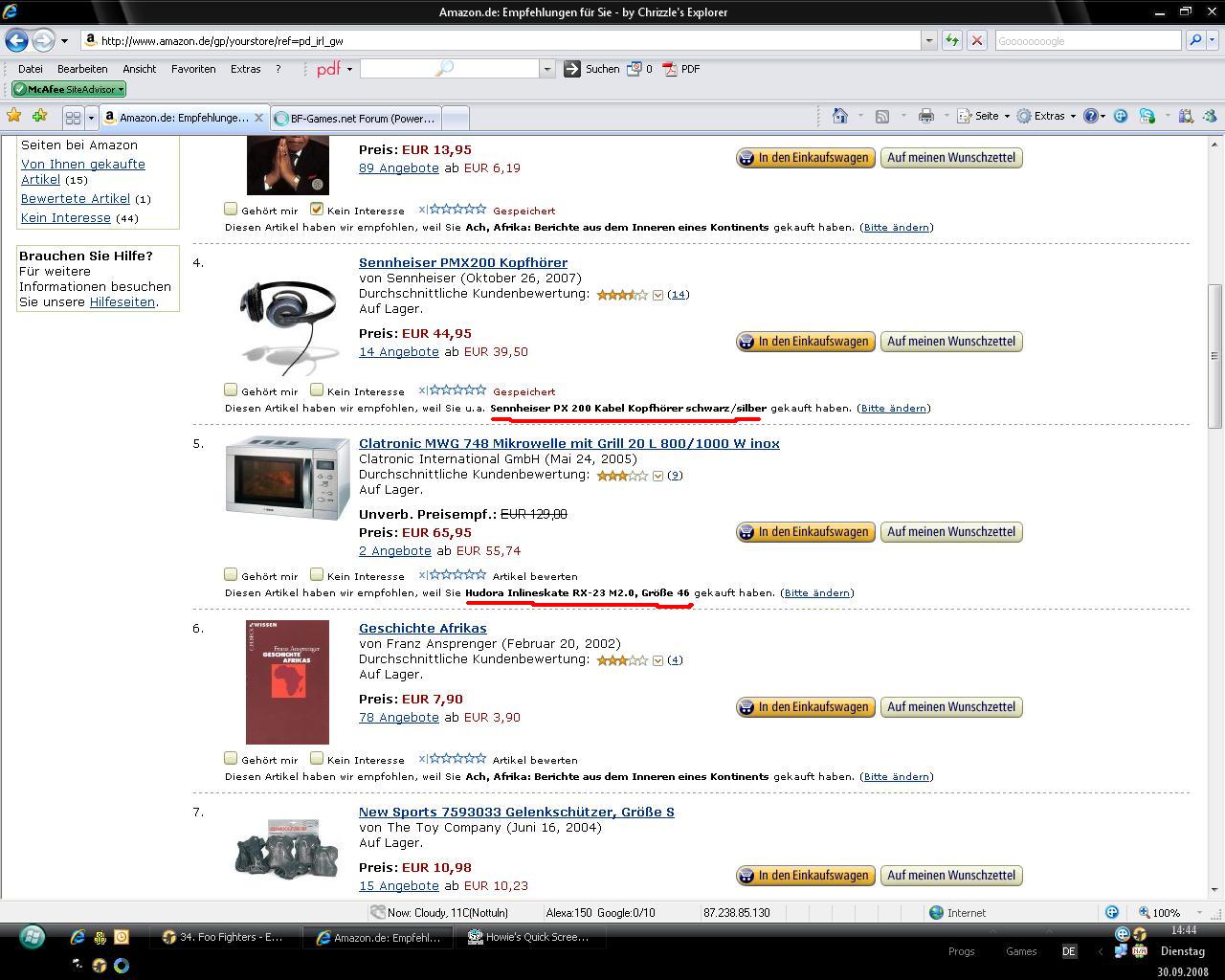1225x980 pixels.
Task: Click the vertical scrollbar thumb
Action: 1214,356
